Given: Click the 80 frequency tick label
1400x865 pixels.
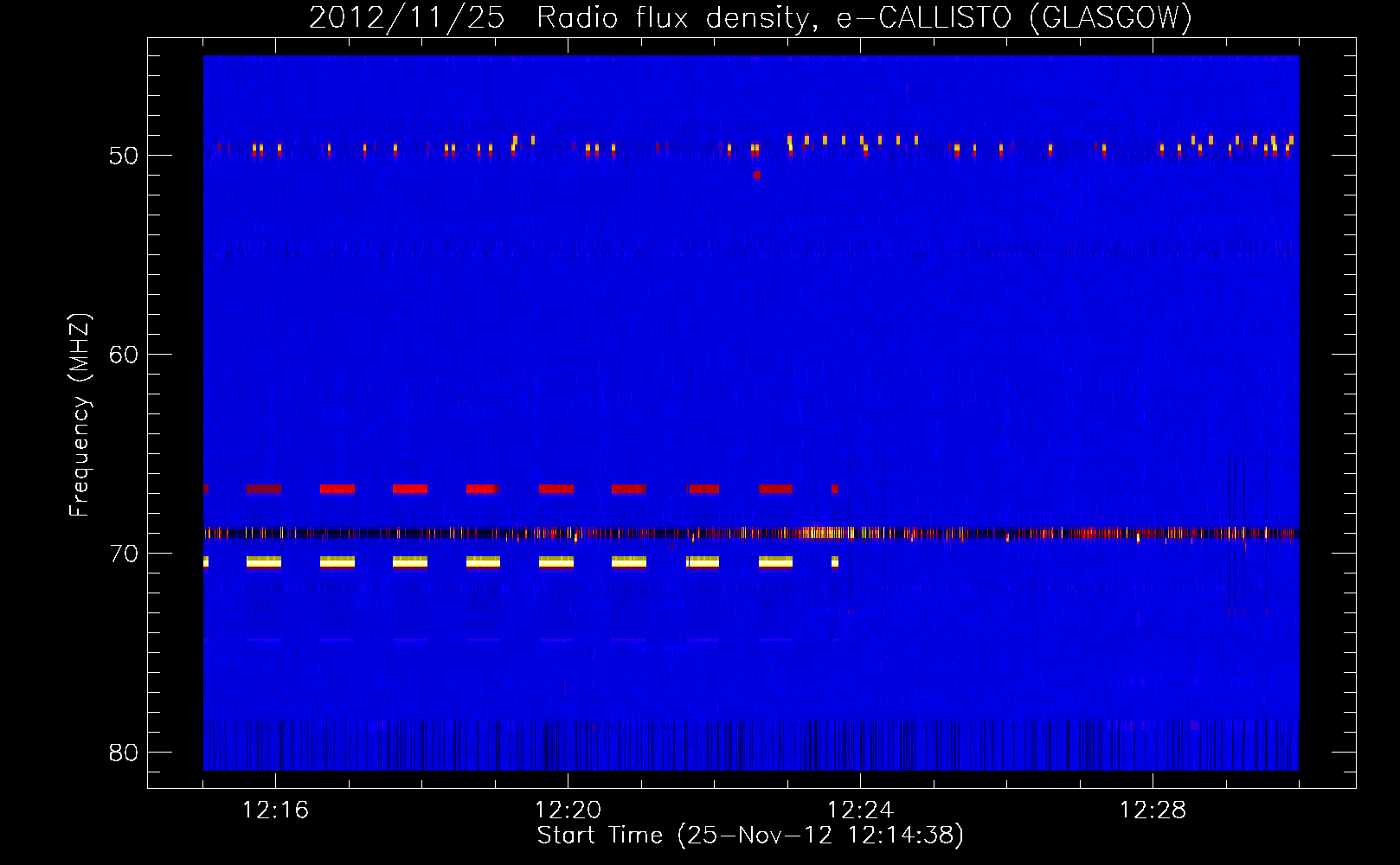Looking at the screenshot, I should click(124, 753).
